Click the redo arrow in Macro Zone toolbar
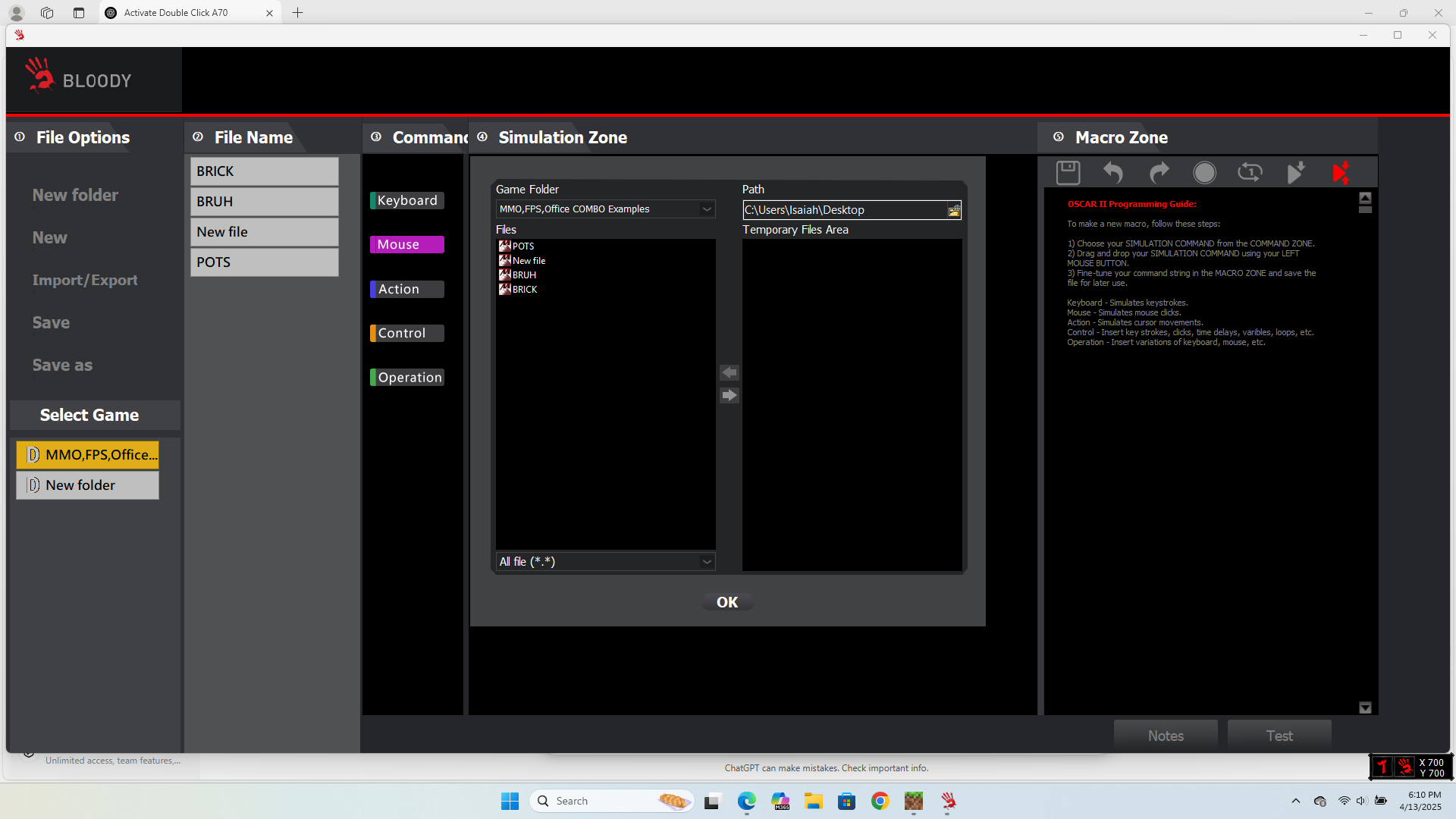The height and width of the screenshot is (819, 1456). 1159,173
